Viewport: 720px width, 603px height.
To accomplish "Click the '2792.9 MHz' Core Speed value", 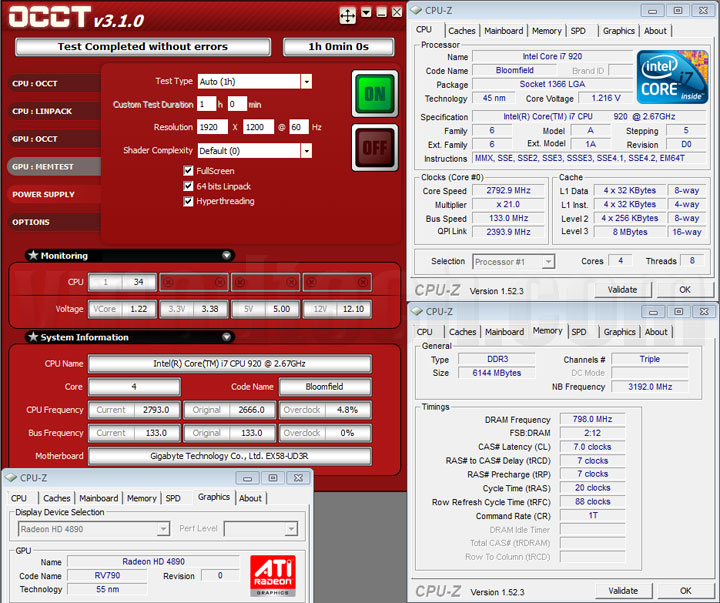I will (x=508, y=191).
